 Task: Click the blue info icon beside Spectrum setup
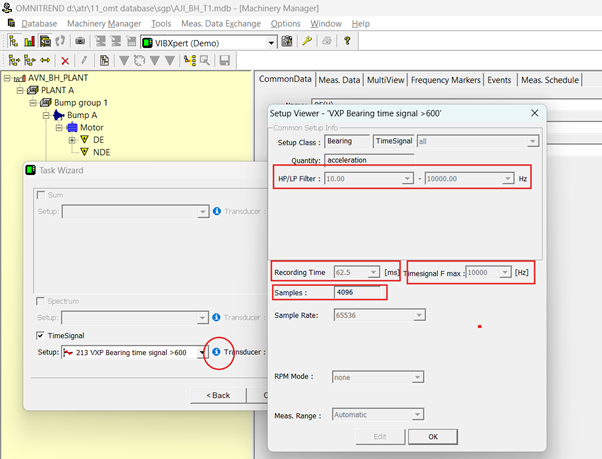tap(216, 317)
